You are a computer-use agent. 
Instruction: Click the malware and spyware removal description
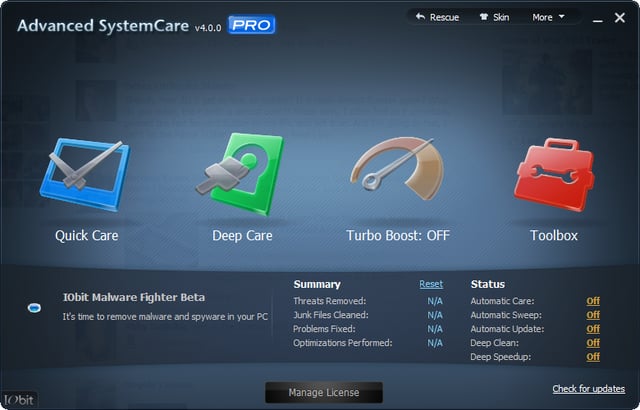point(165,317)
